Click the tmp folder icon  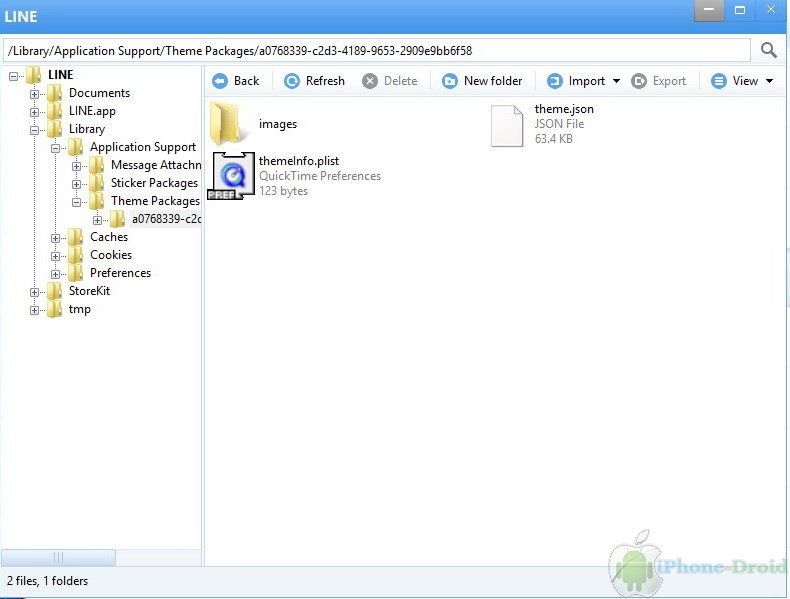(x=54, y=309)
